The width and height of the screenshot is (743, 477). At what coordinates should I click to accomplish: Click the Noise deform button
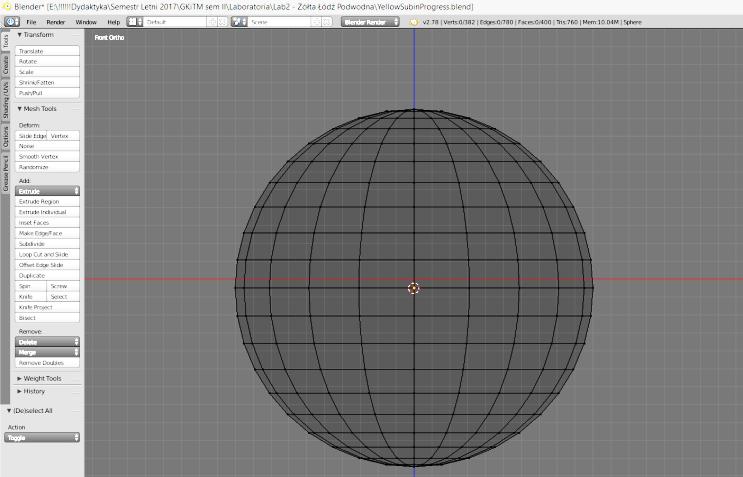coord(47,146)
